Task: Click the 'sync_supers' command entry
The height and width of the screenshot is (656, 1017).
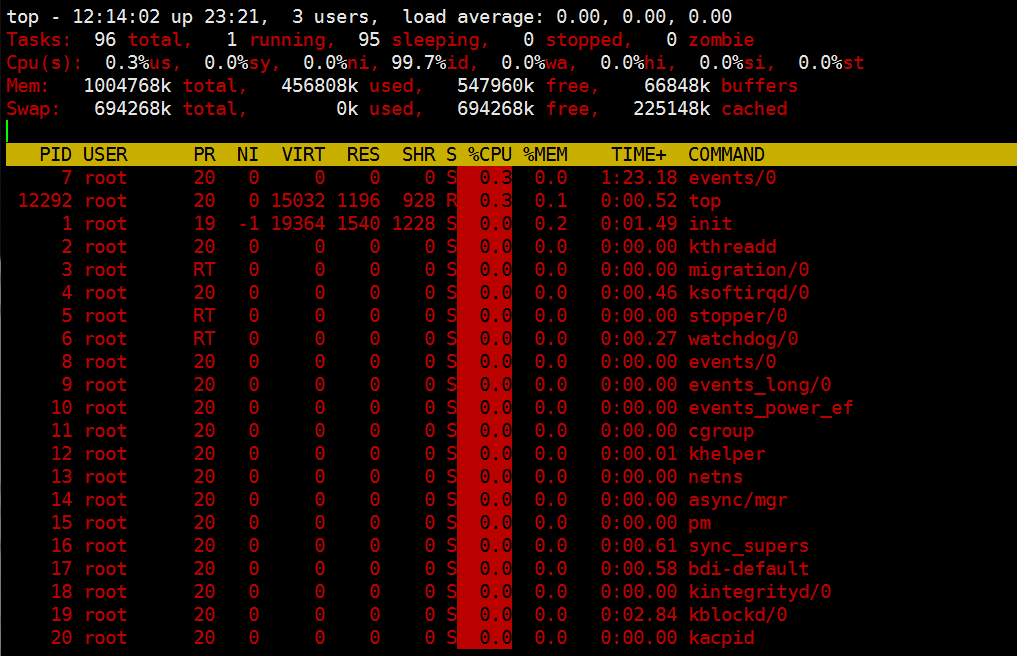Action: (748, 546)
